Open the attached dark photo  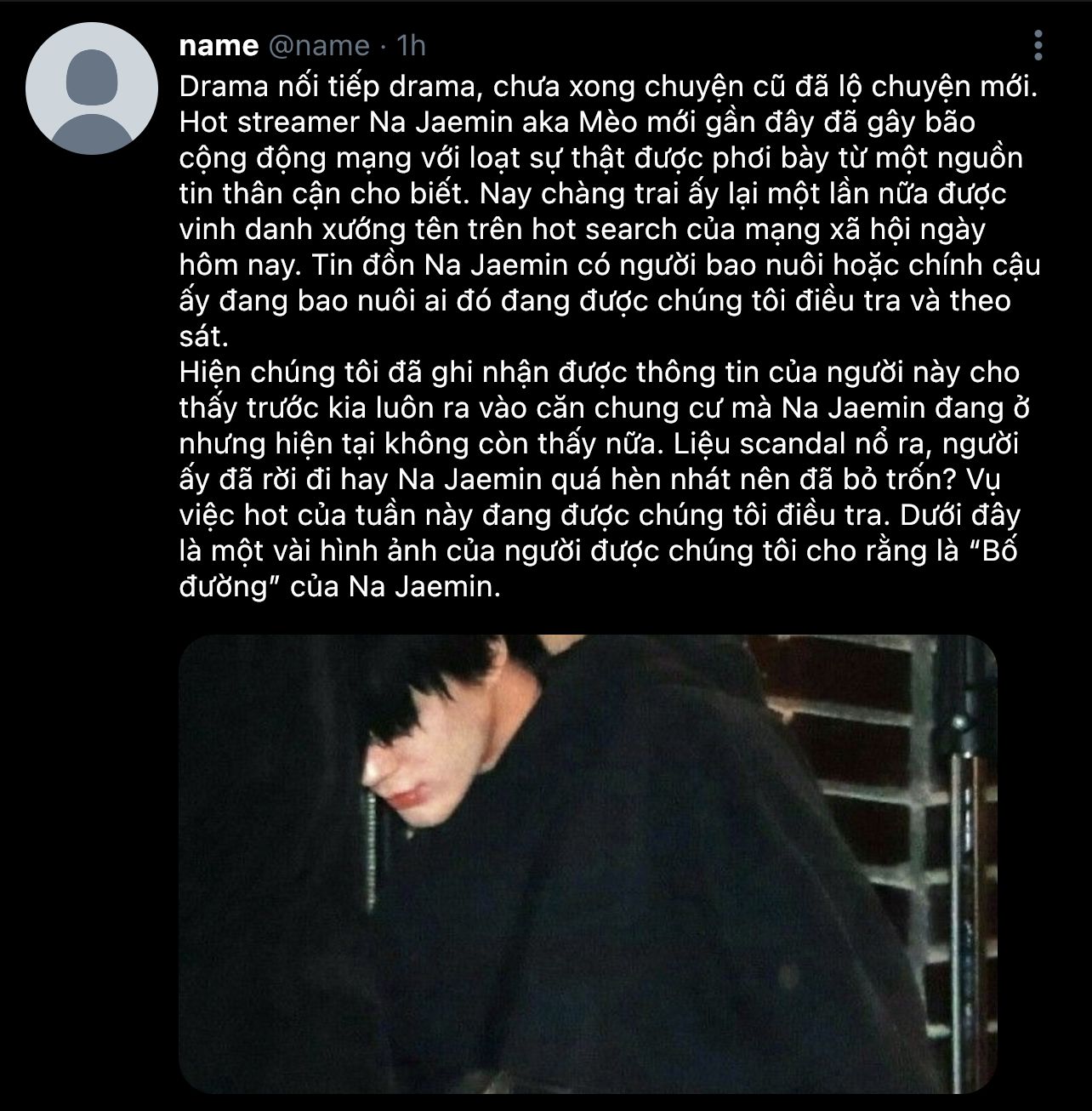pos(588,863)
